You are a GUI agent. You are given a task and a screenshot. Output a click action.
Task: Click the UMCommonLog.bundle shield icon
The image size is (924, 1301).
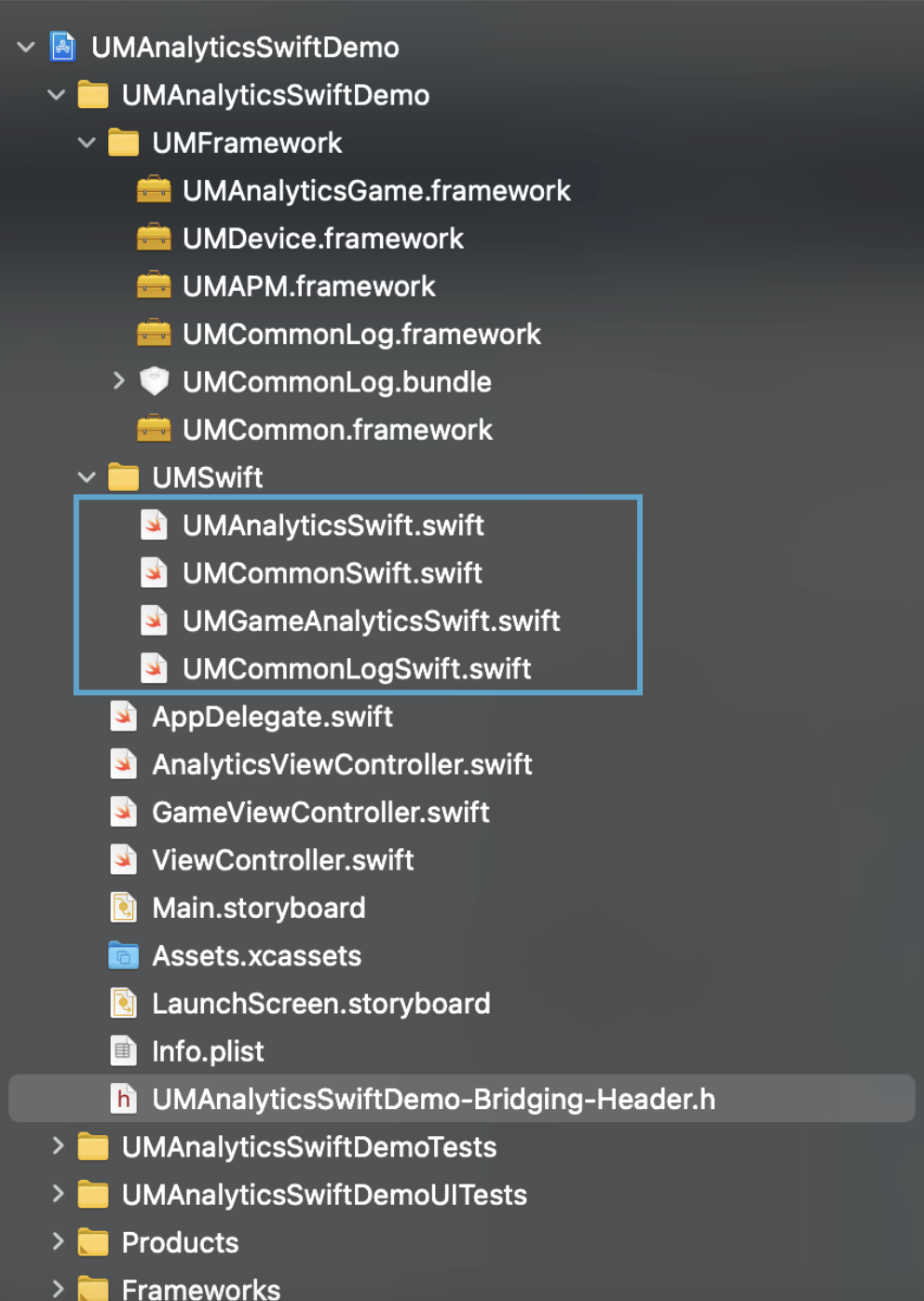pos(154,381)
